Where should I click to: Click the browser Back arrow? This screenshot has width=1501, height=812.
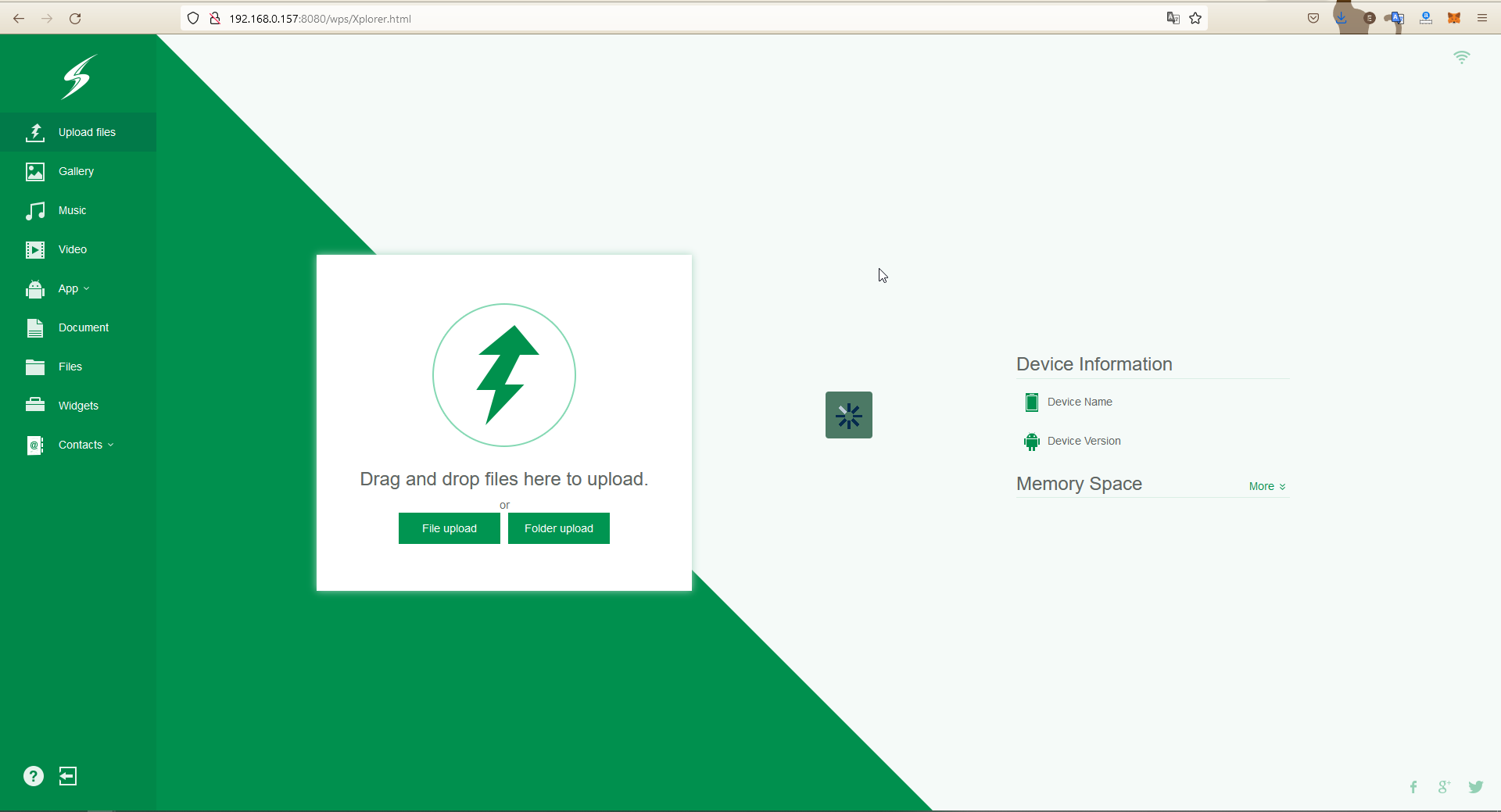coord(19,18)
